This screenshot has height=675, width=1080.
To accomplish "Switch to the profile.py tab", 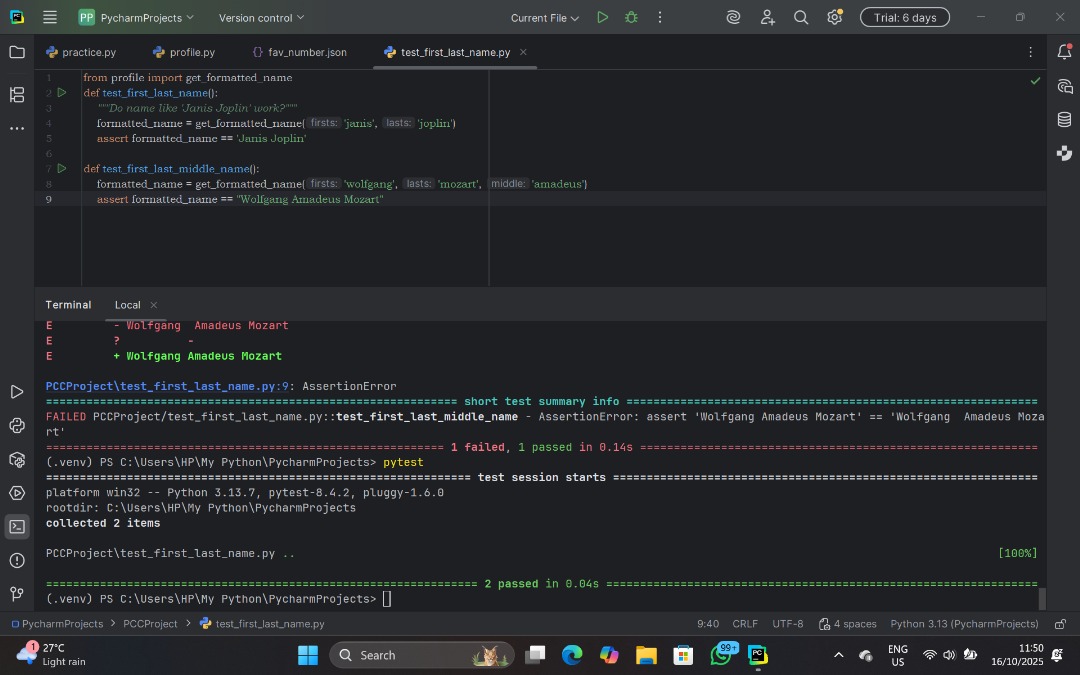I will [184, 52].
